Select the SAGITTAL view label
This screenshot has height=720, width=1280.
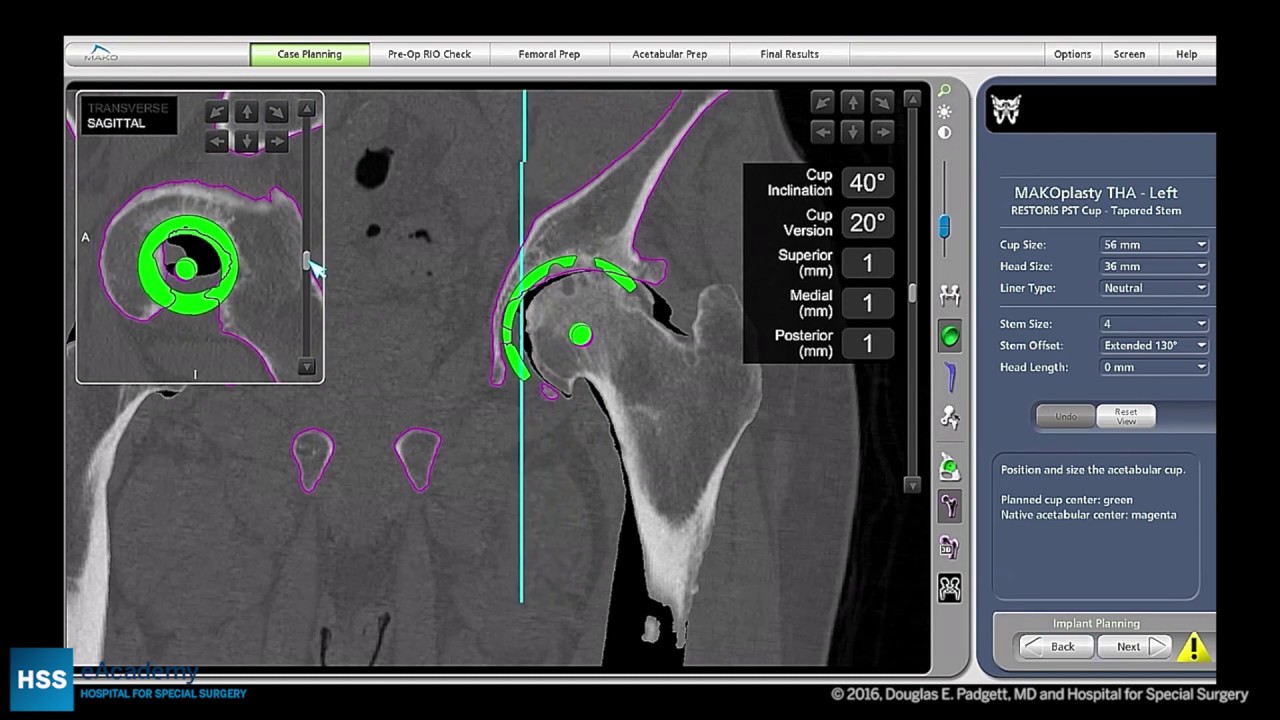coord(116,123)
